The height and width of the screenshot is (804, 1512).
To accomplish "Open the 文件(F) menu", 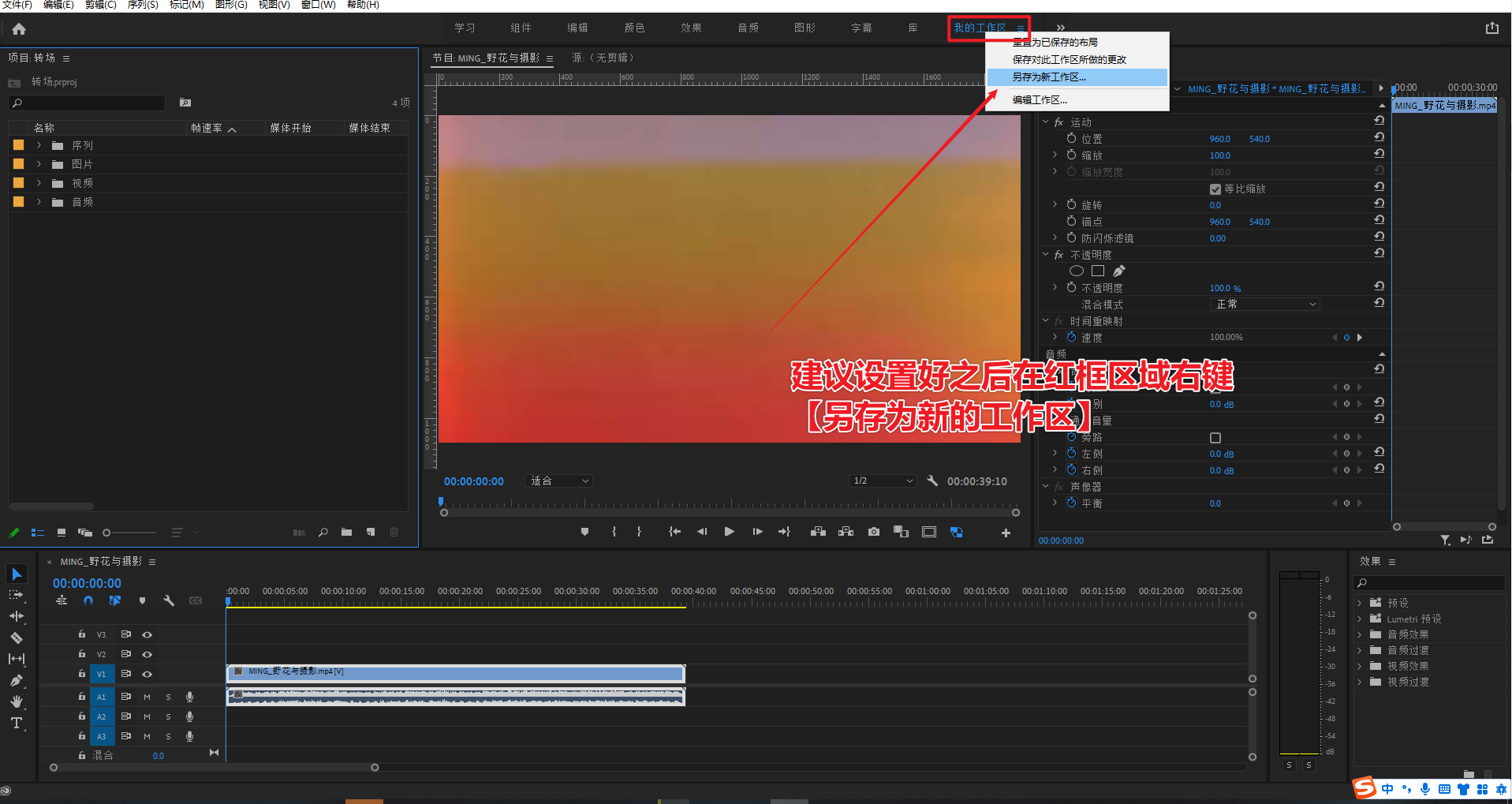I will pyautogui.click(x=17, y=5).
